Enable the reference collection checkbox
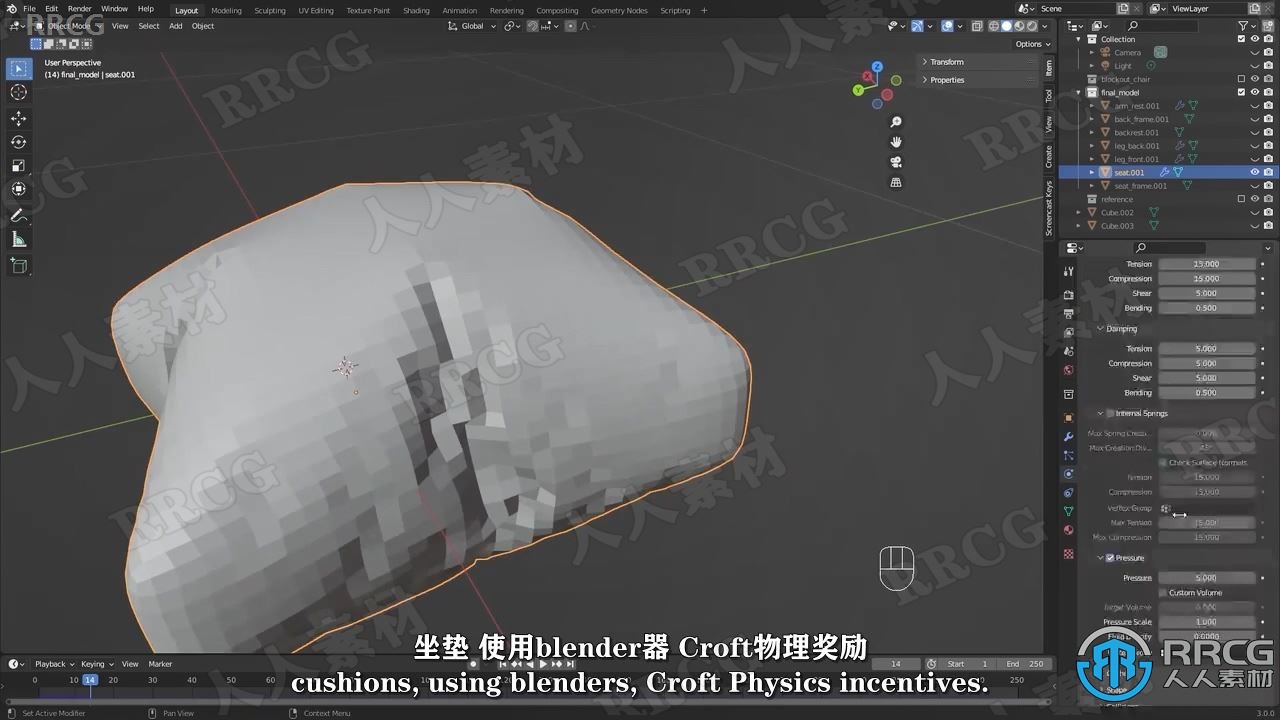The height and width of the screenshot is (720, 1280). 1241,199
